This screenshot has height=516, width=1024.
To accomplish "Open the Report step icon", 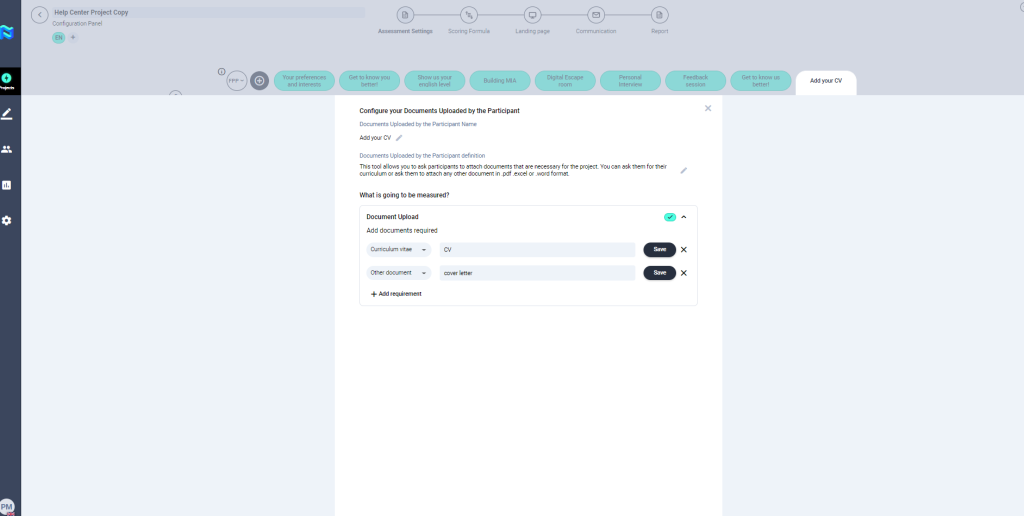I will tap(659, 15).
